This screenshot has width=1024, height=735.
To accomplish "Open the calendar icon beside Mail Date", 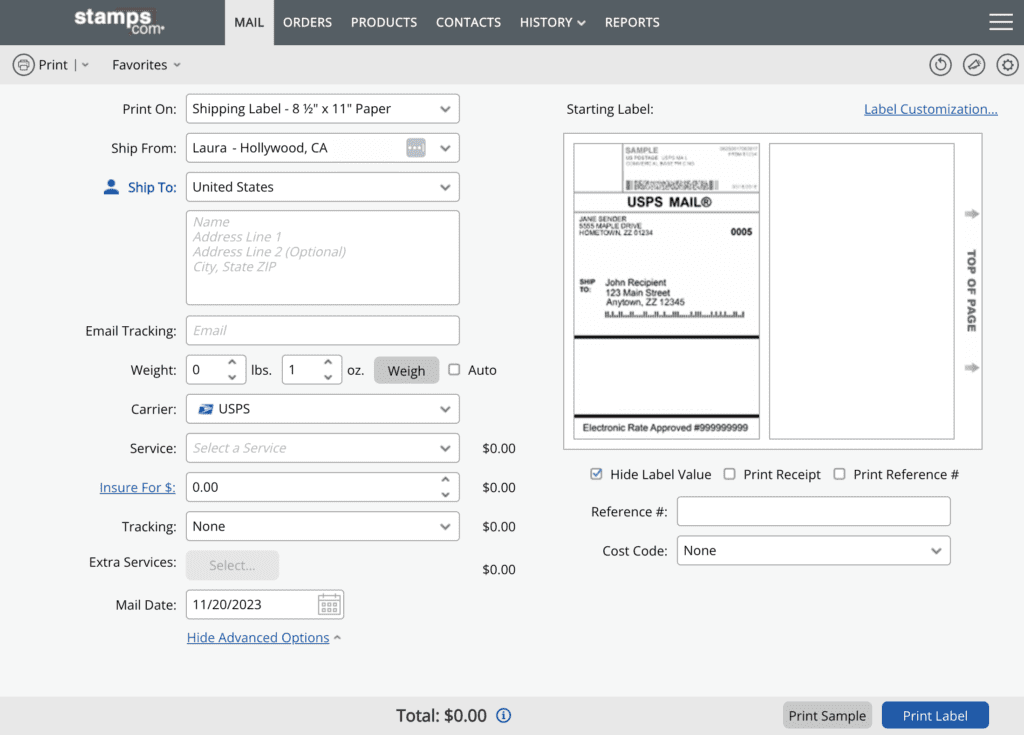I will coord(330,604).
